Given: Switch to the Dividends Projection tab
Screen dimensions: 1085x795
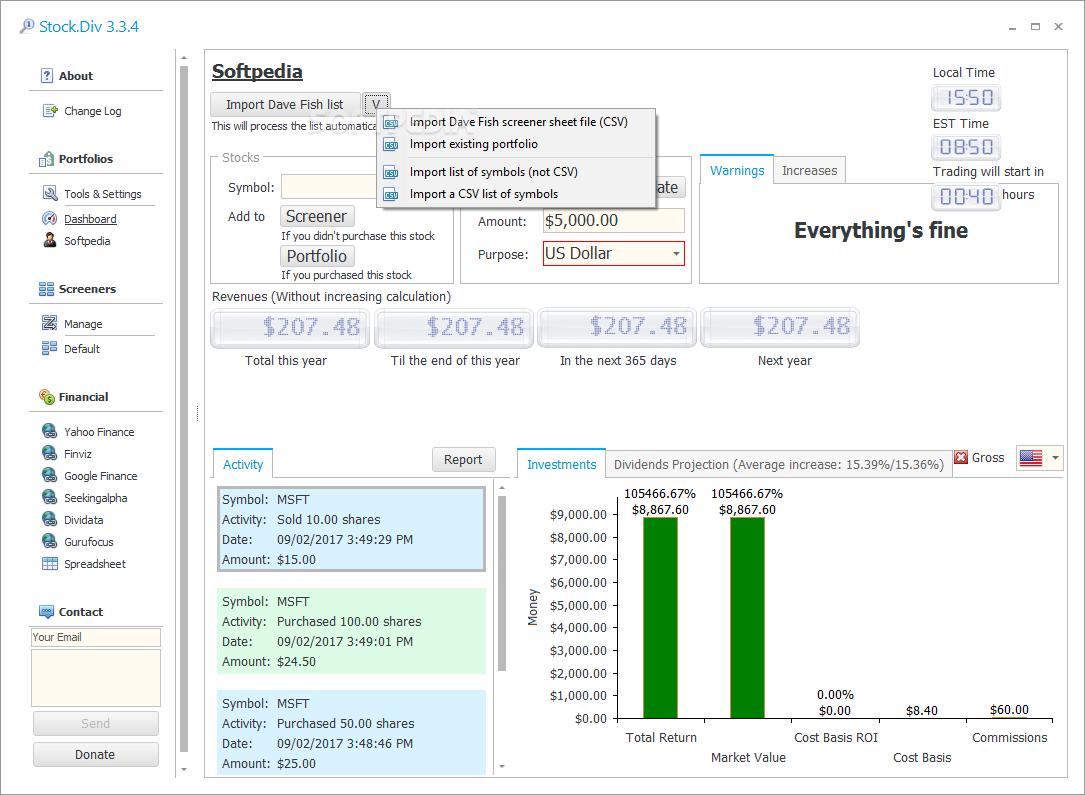Looking at the screenshot, I should tap(778, 464).
